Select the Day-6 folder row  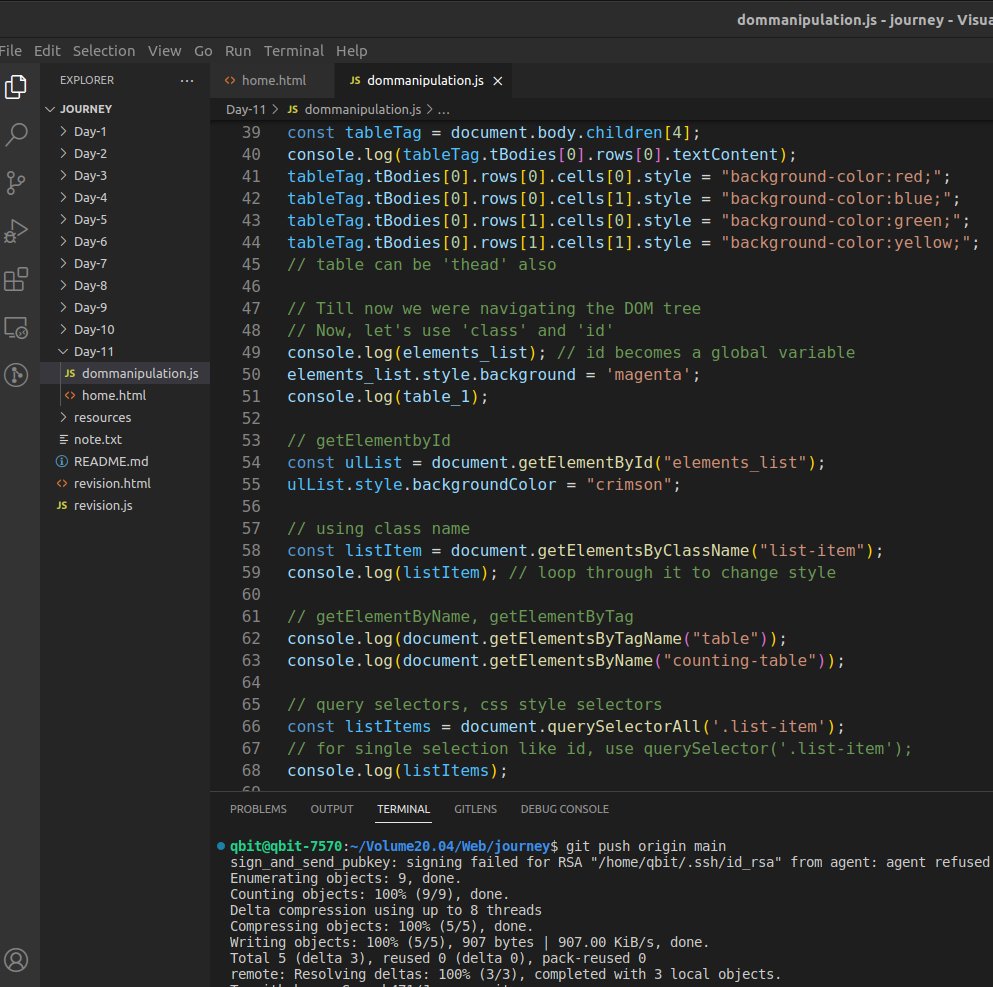pyautogui.click(x=125, y=241)
